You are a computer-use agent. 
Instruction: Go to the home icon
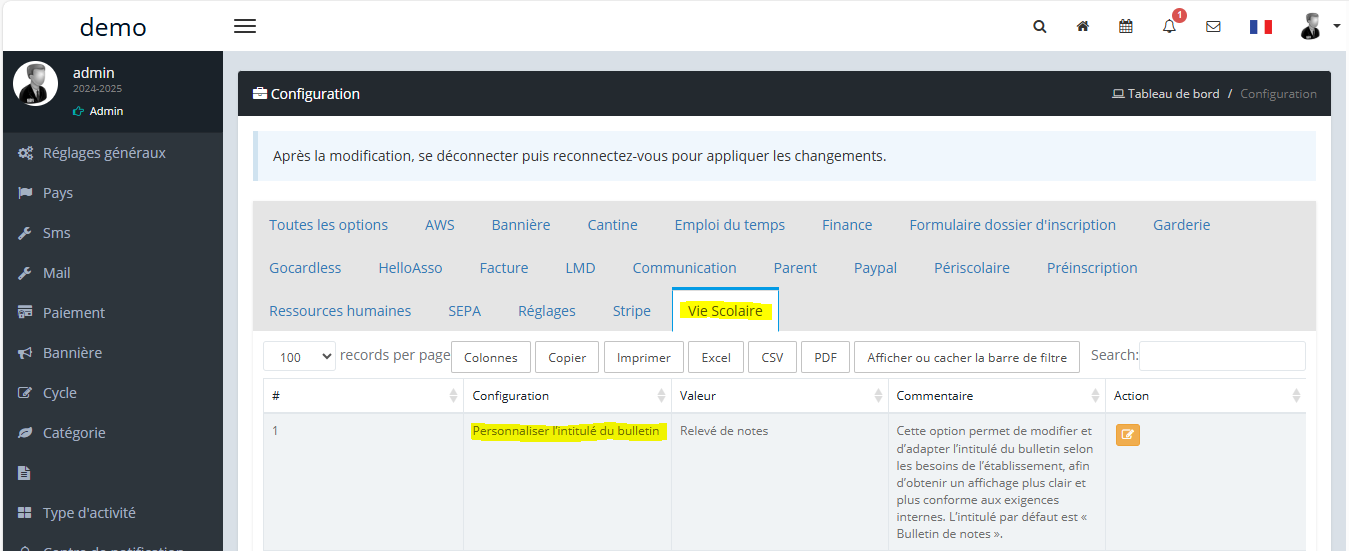point(1082,27)
